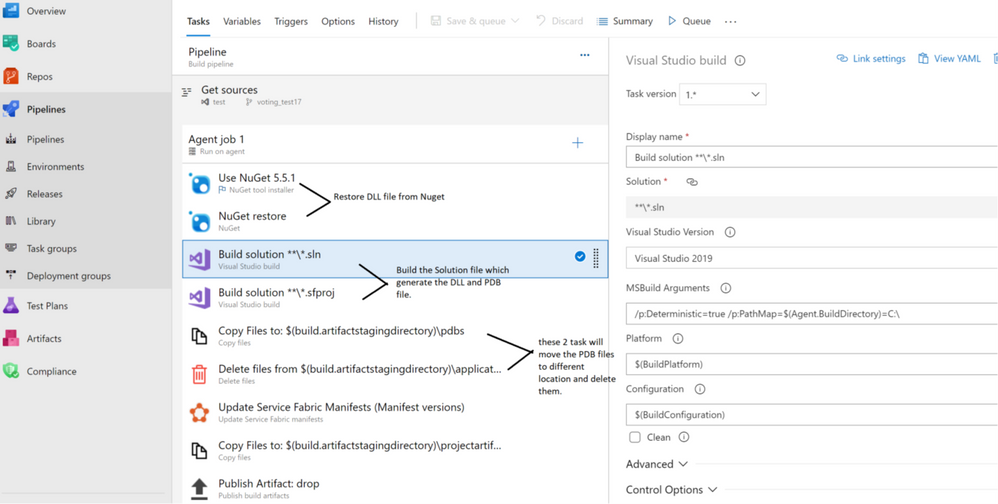Click the NuGet restore task icon
The height and width of the screenshot is (504, 998).
pos(199,221)
